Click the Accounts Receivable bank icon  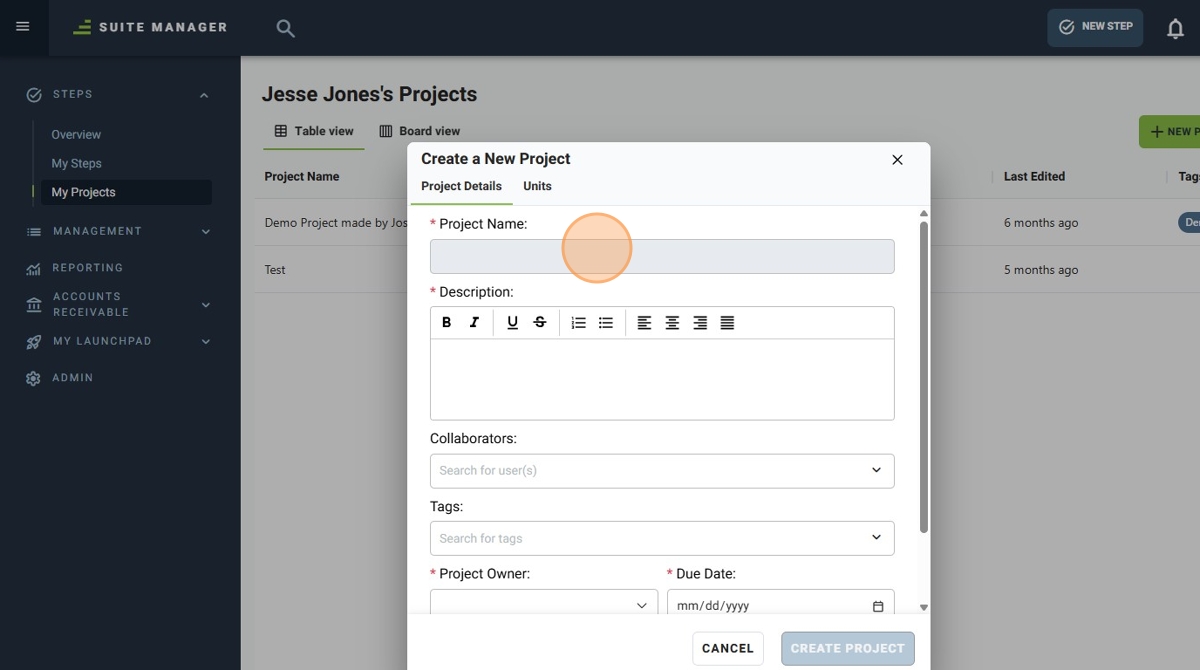click(34, 305)
